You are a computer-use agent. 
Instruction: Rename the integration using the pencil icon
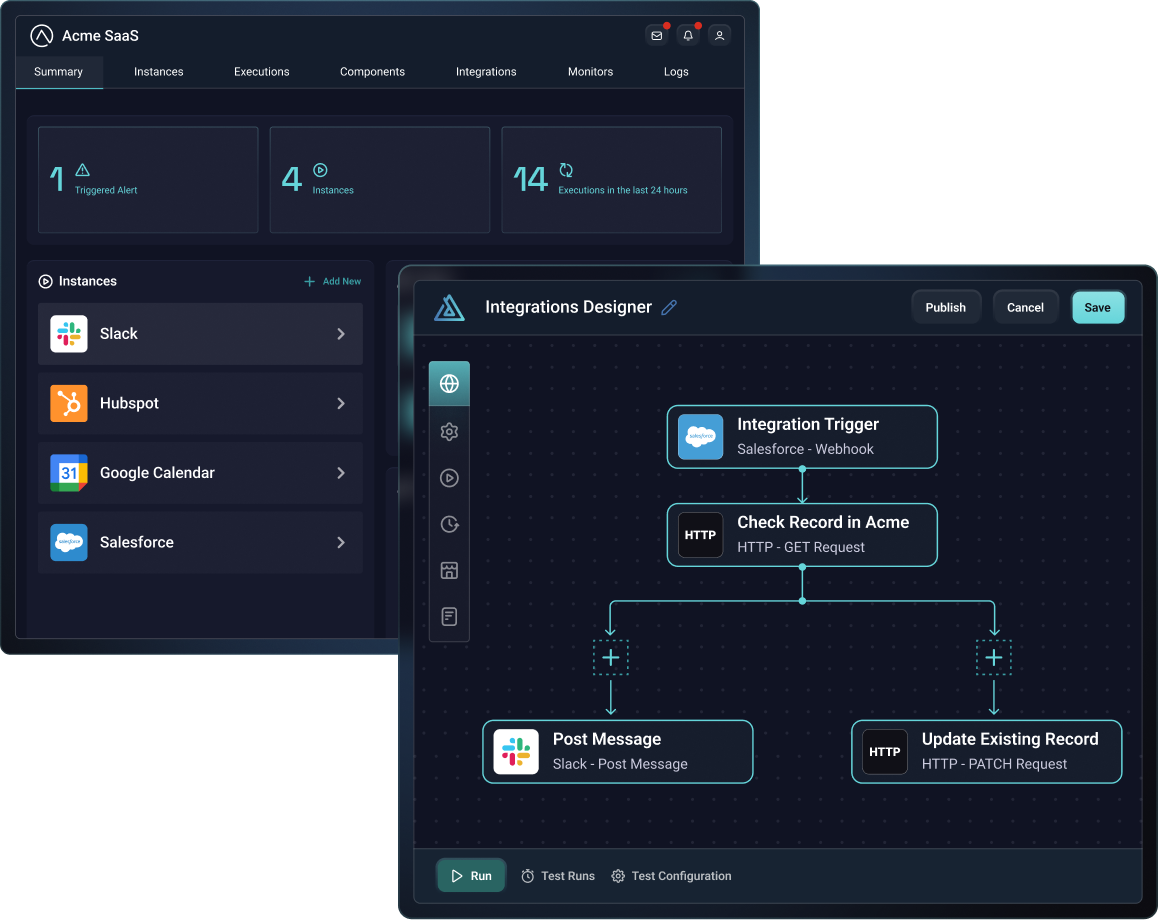coord(668,307)
